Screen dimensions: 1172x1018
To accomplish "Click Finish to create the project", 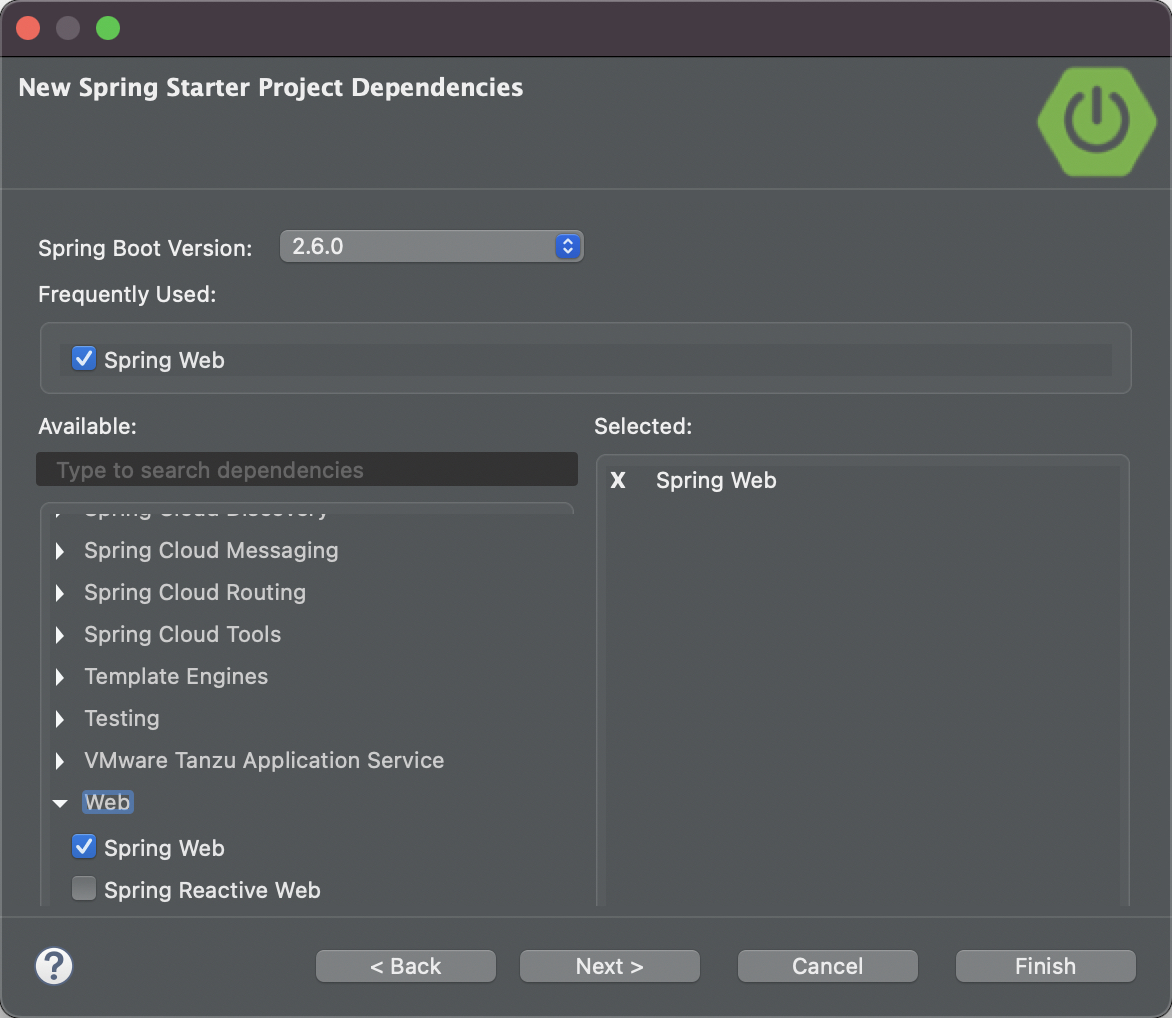I will pyautogui.click(x=1046, y=966).
